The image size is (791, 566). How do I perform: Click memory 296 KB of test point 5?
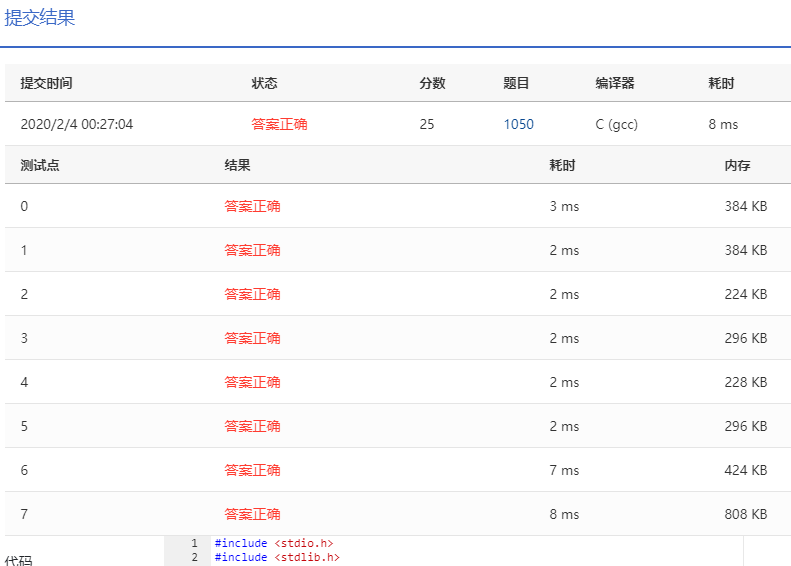[x=746, y=426]
